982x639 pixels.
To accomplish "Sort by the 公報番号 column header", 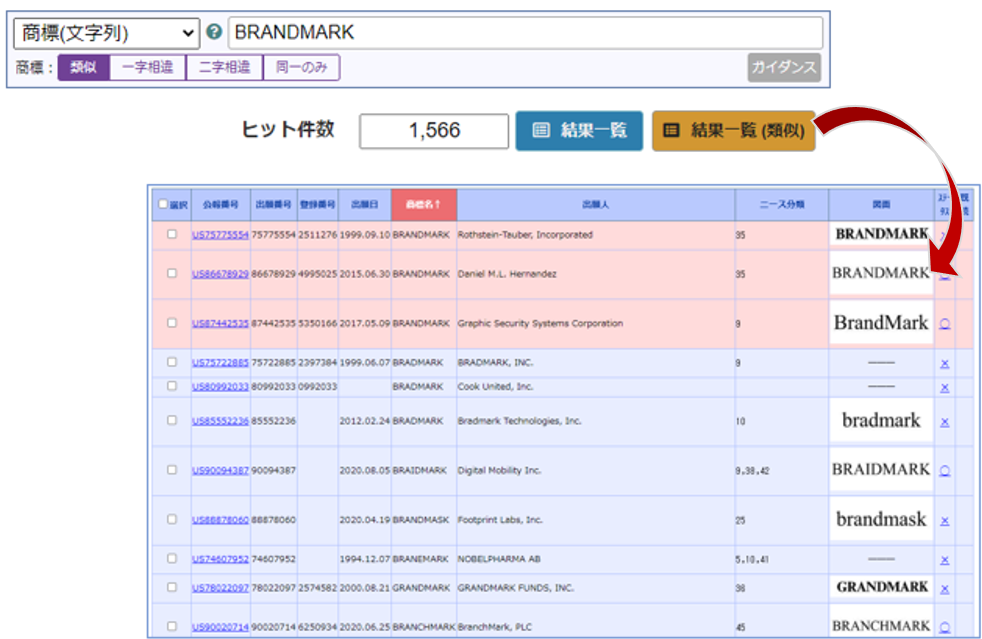I will pyautogui.click(x=220, y=205).
